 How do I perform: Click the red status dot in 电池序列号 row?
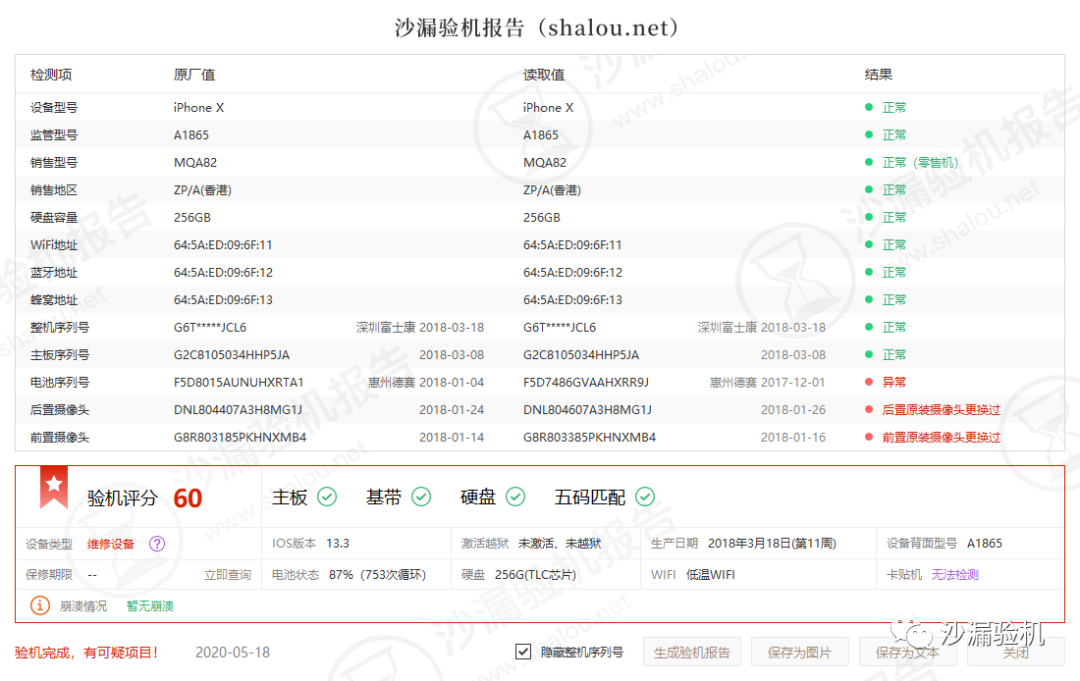click(x=869, y=382)
